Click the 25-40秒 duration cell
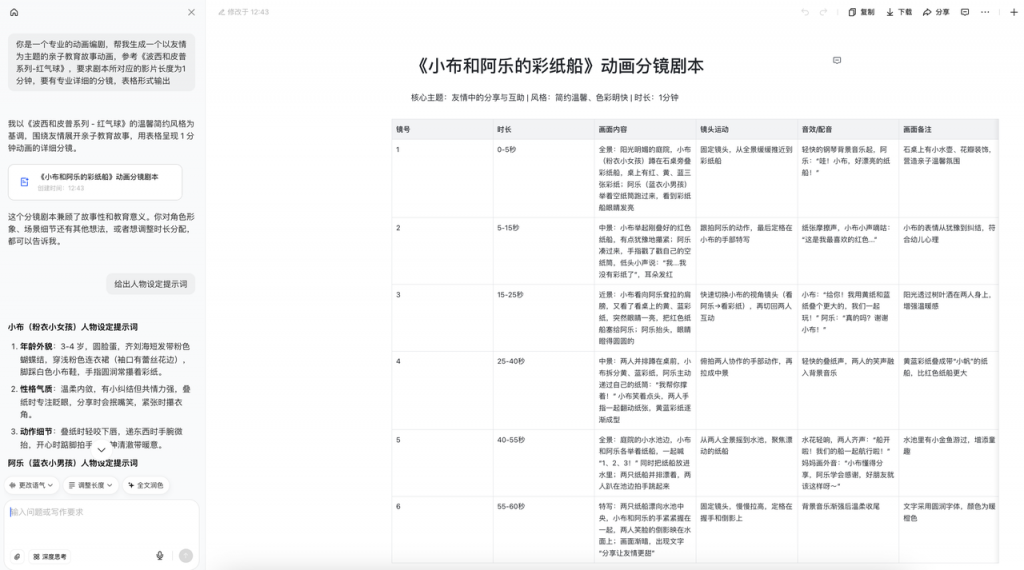 click(543, 390)
